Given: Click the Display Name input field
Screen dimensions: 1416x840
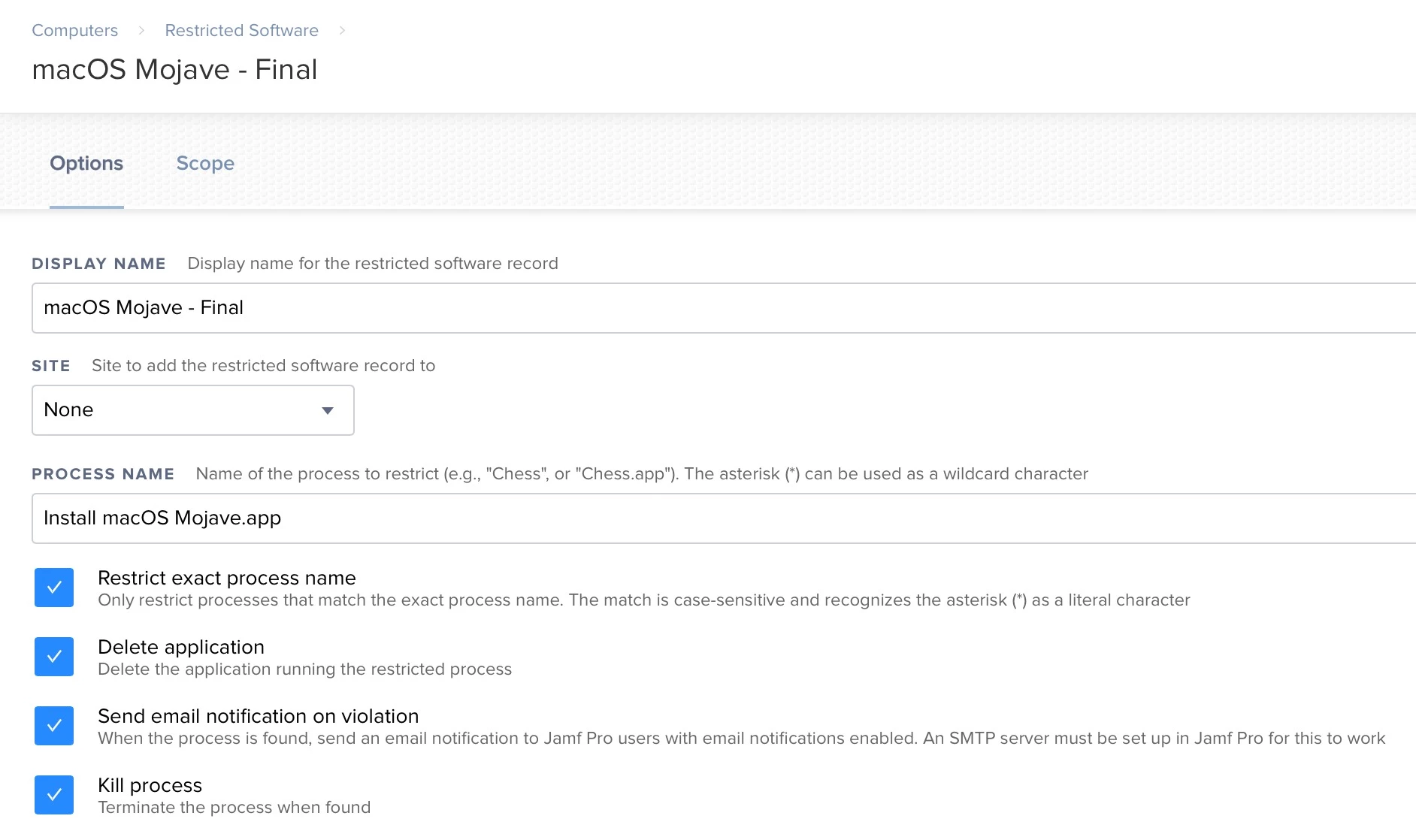Looking at the screenshot, I should [x=724, y=308].
